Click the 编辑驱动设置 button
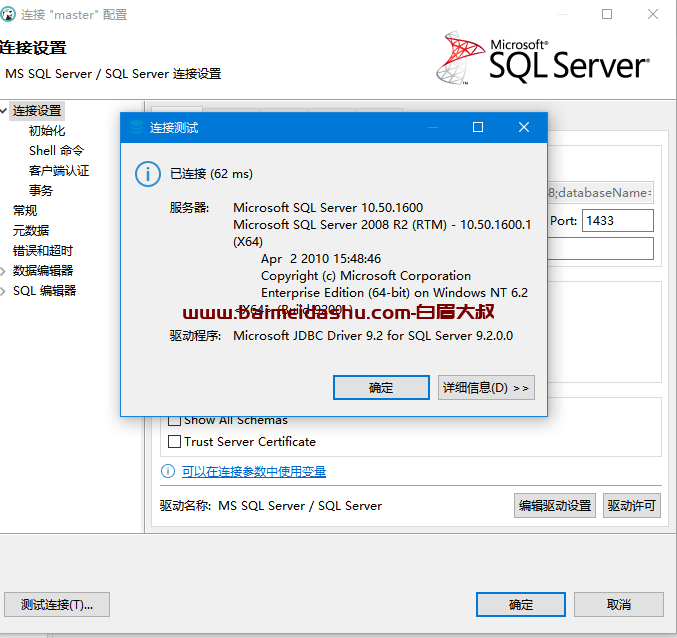677x638 pixels. click(555, 505)
